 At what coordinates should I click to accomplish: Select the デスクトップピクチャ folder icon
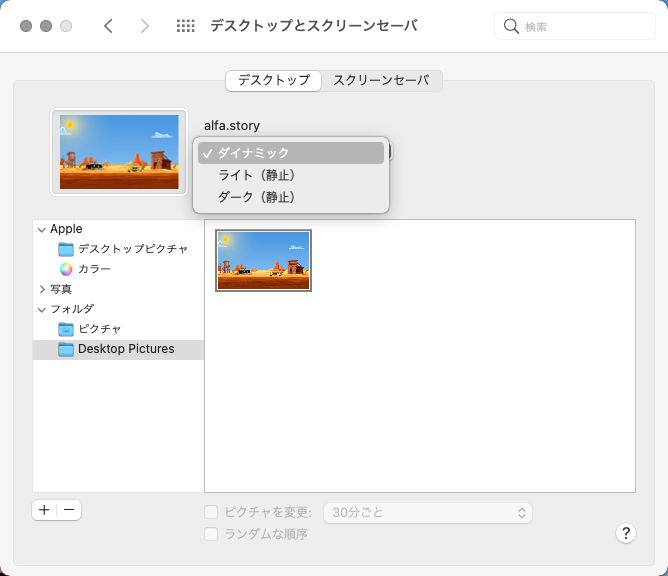coord(66,249)
